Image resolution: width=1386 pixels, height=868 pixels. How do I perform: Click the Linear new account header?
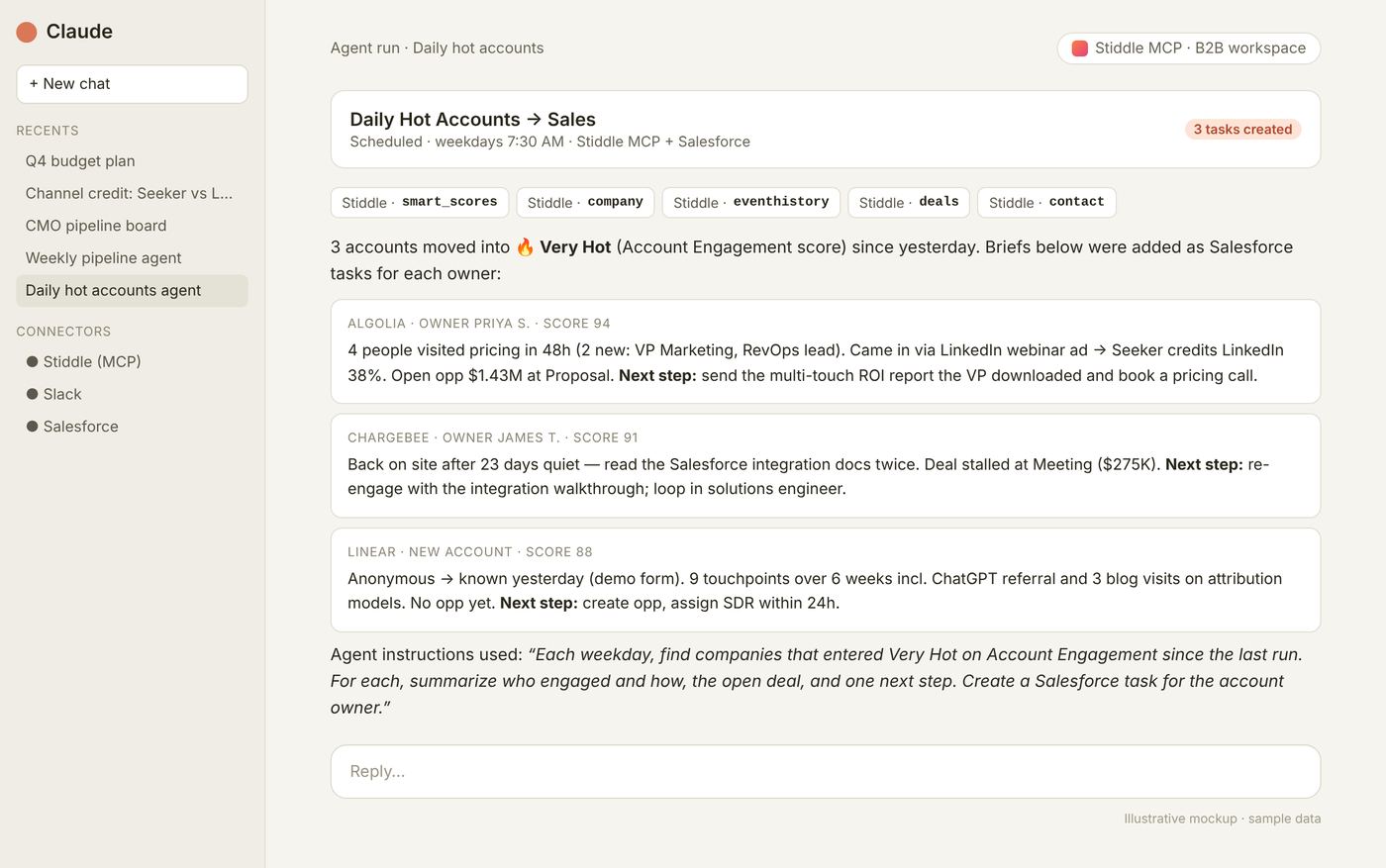470,552
